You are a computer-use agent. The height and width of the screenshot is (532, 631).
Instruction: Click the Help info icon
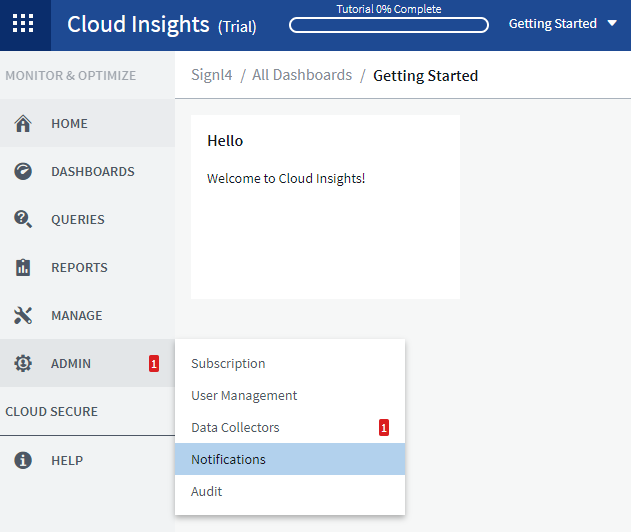(x=23, y=460)
